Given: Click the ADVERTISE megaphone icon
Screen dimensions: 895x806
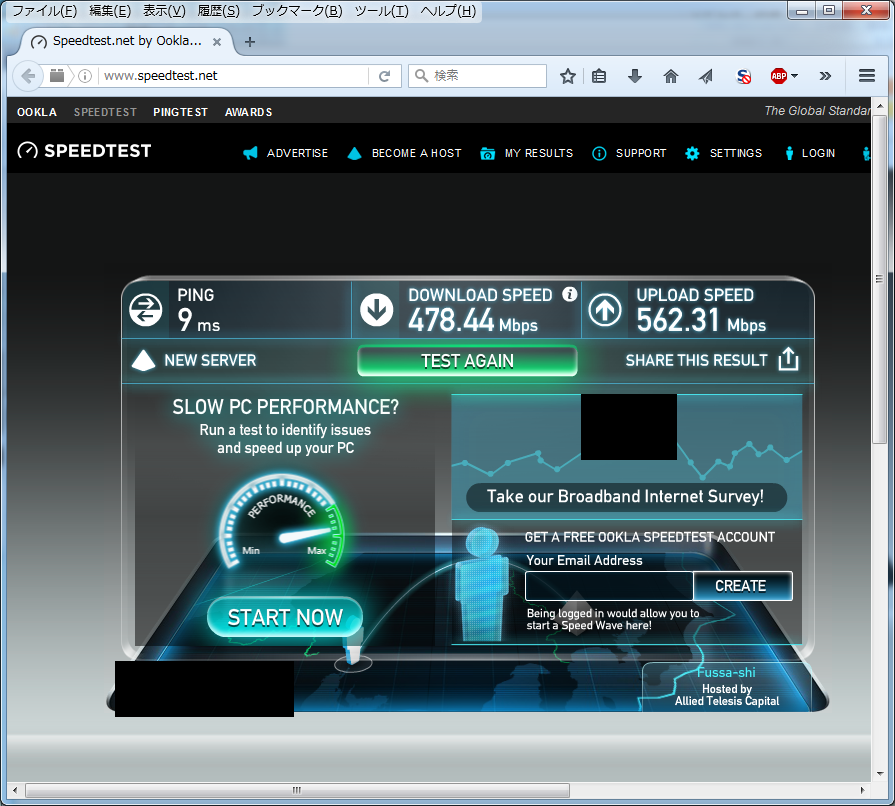Looking at the screenshot, I should pos(250,153).
